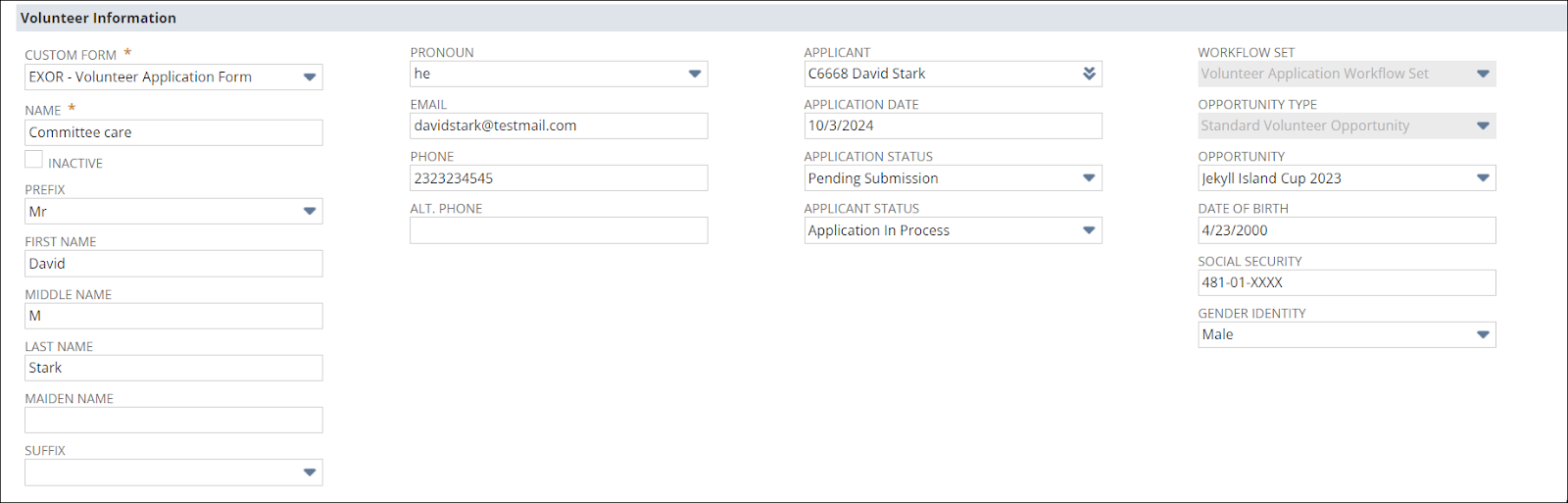Screen dimensions: 1568x503
Task: Expand the Pronoun dropdown
Action: click(x=695, y=74)
